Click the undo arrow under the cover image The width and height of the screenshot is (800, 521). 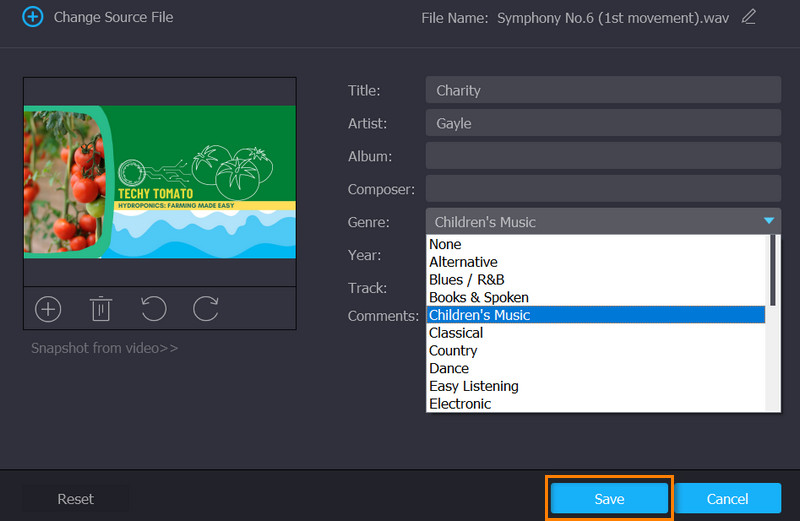pyautogui.click(x=153, y=309)
